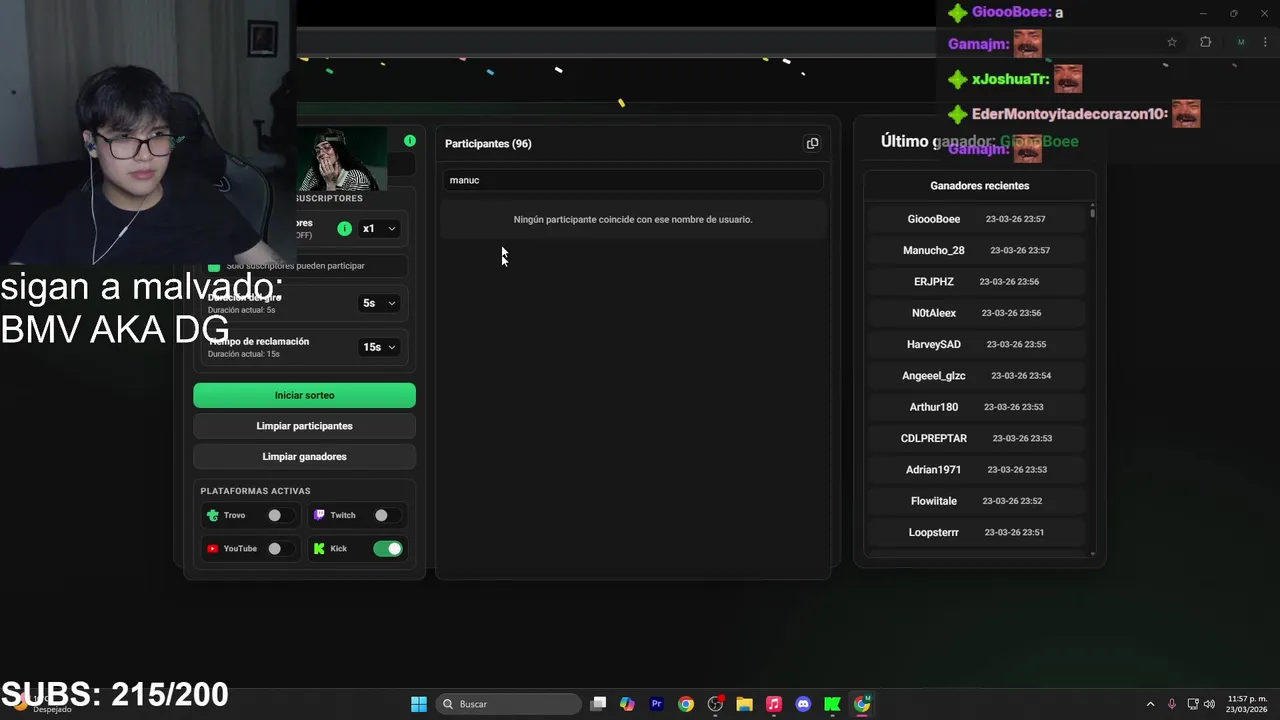
Task: Open the 15s claim time dropdown
Action: tap(379, 347)
